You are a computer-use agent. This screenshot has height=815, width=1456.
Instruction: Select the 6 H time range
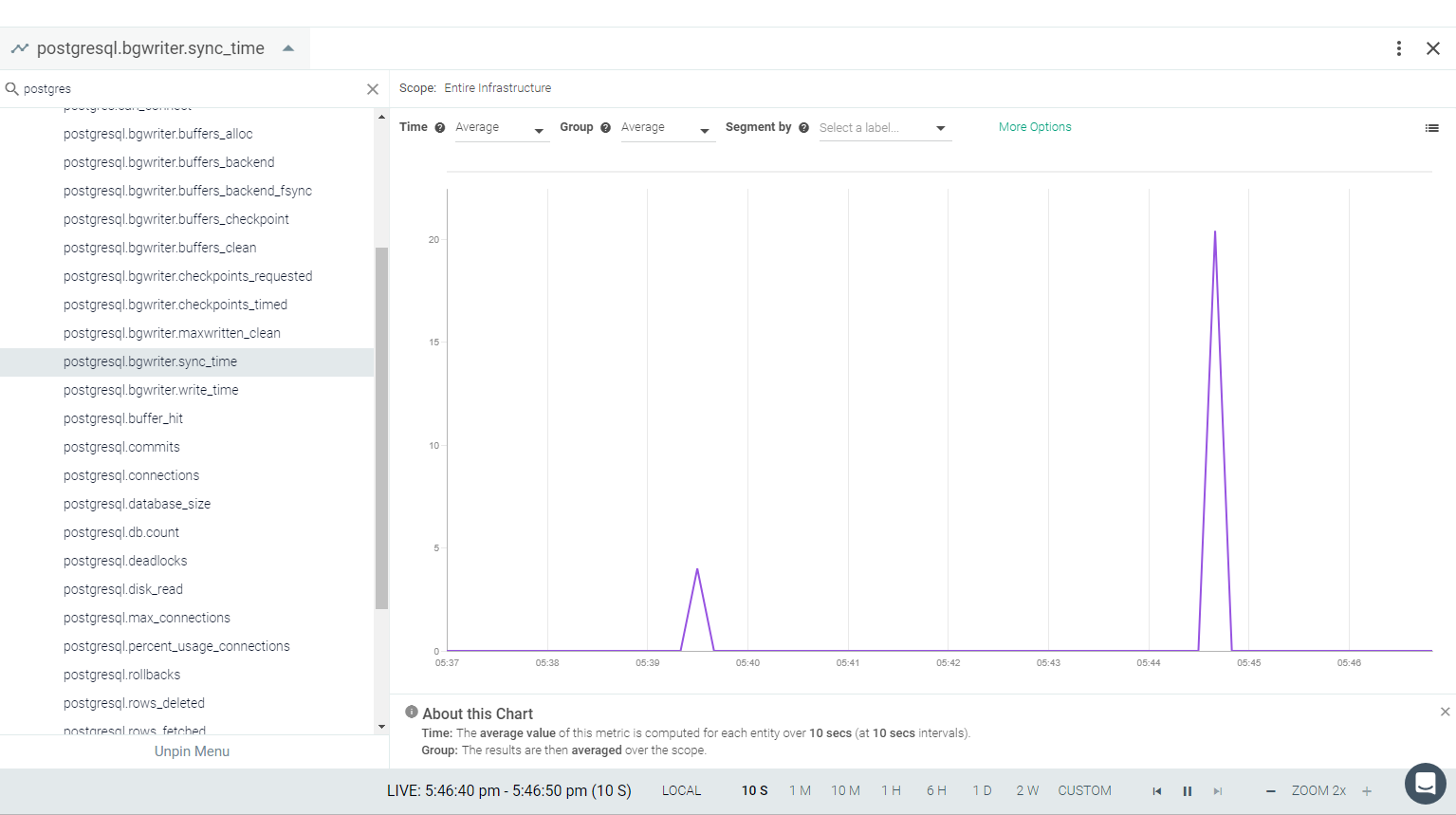[936, 791]
